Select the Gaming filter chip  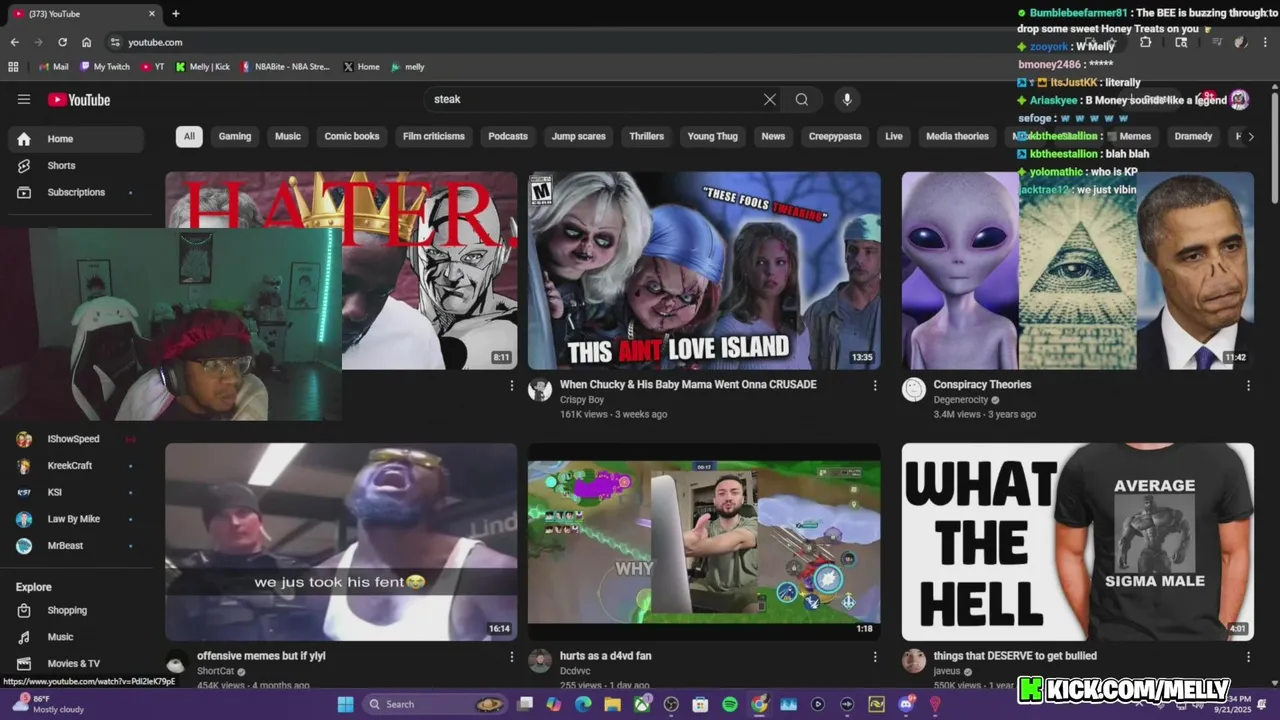235,136
